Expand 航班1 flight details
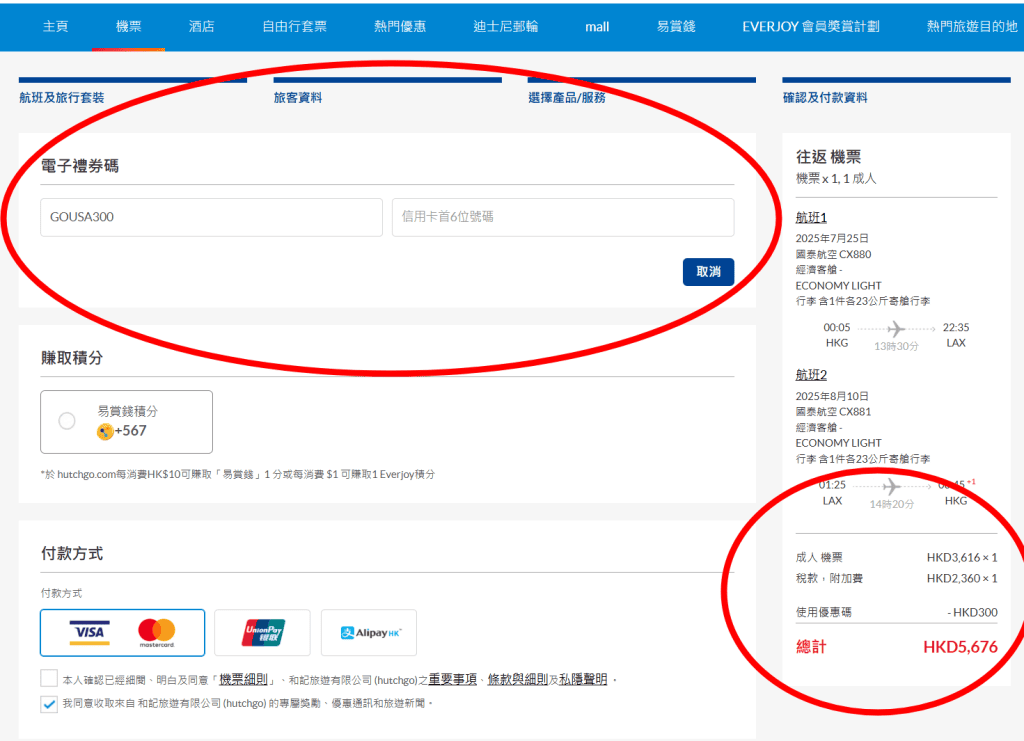The height and width of the screenshot is (741, 1024). click(x=811, y=218)
